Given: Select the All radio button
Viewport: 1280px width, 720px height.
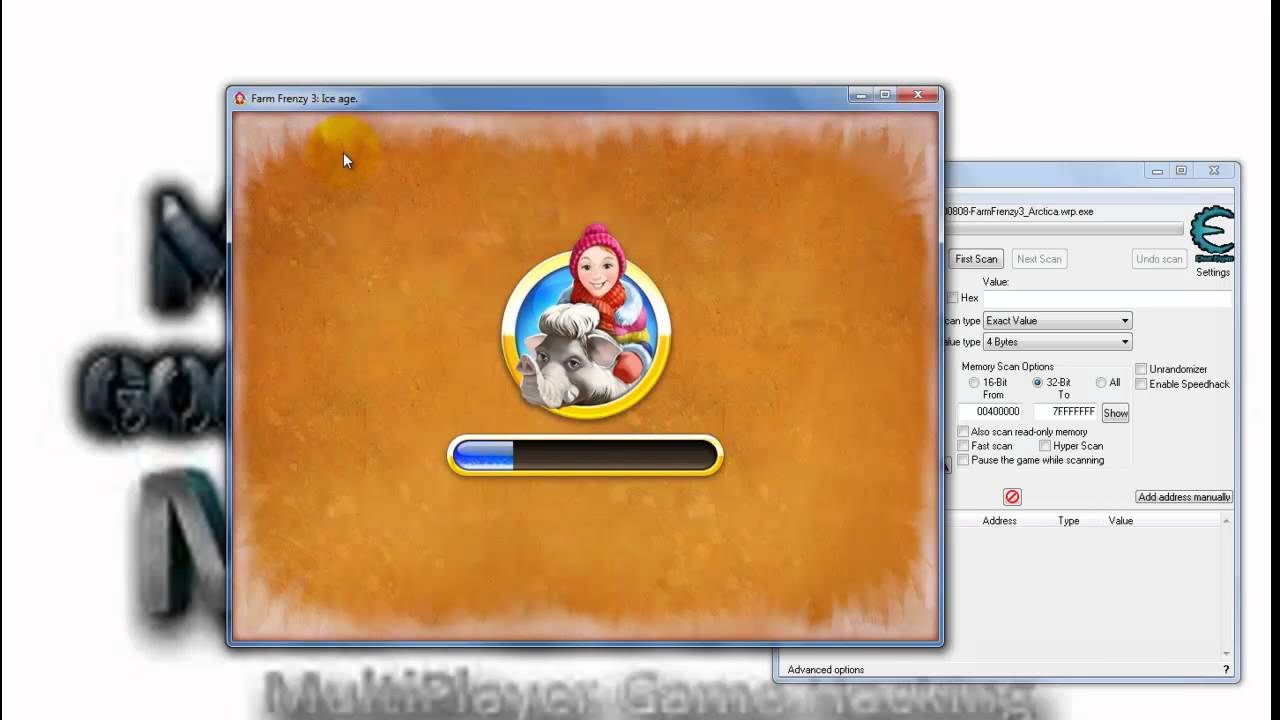Looking at the screenshot, I should (x=1100, y=383).
